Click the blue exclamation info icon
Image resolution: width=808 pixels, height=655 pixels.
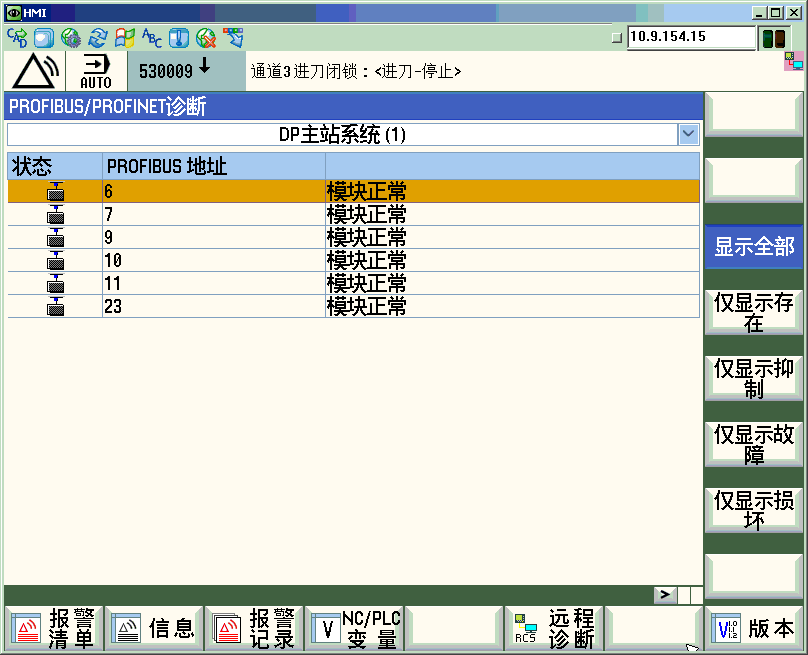[x=179, y=38]
